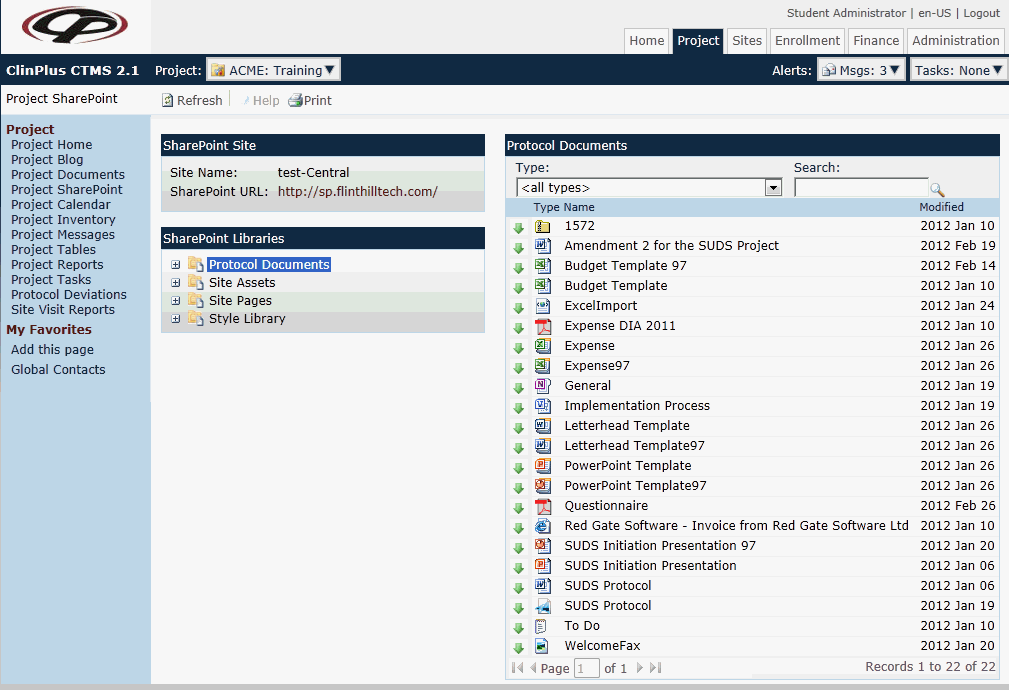Open the ACME: Training project dropdown
The image size is (1009, 690).
[x=273, y=70]
